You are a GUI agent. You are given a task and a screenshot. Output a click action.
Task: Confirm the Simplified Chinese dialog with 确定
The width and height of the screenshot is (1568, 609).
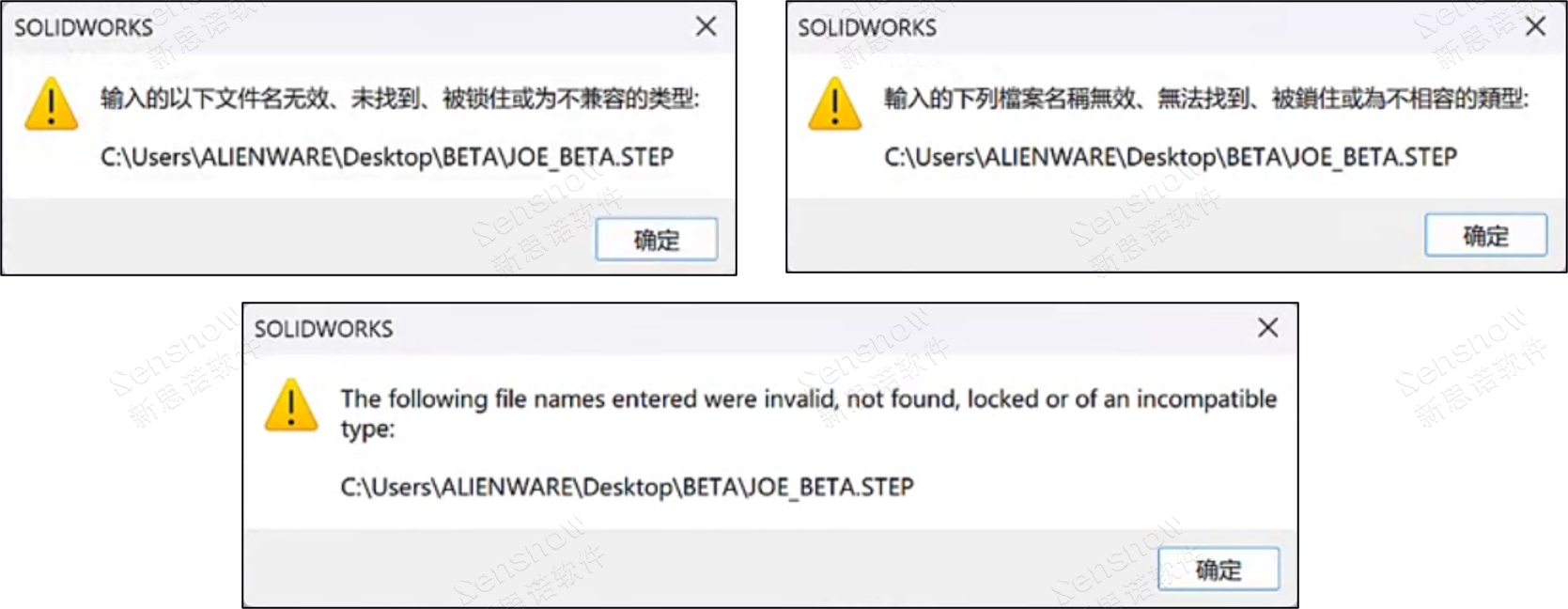pos(656,240)
